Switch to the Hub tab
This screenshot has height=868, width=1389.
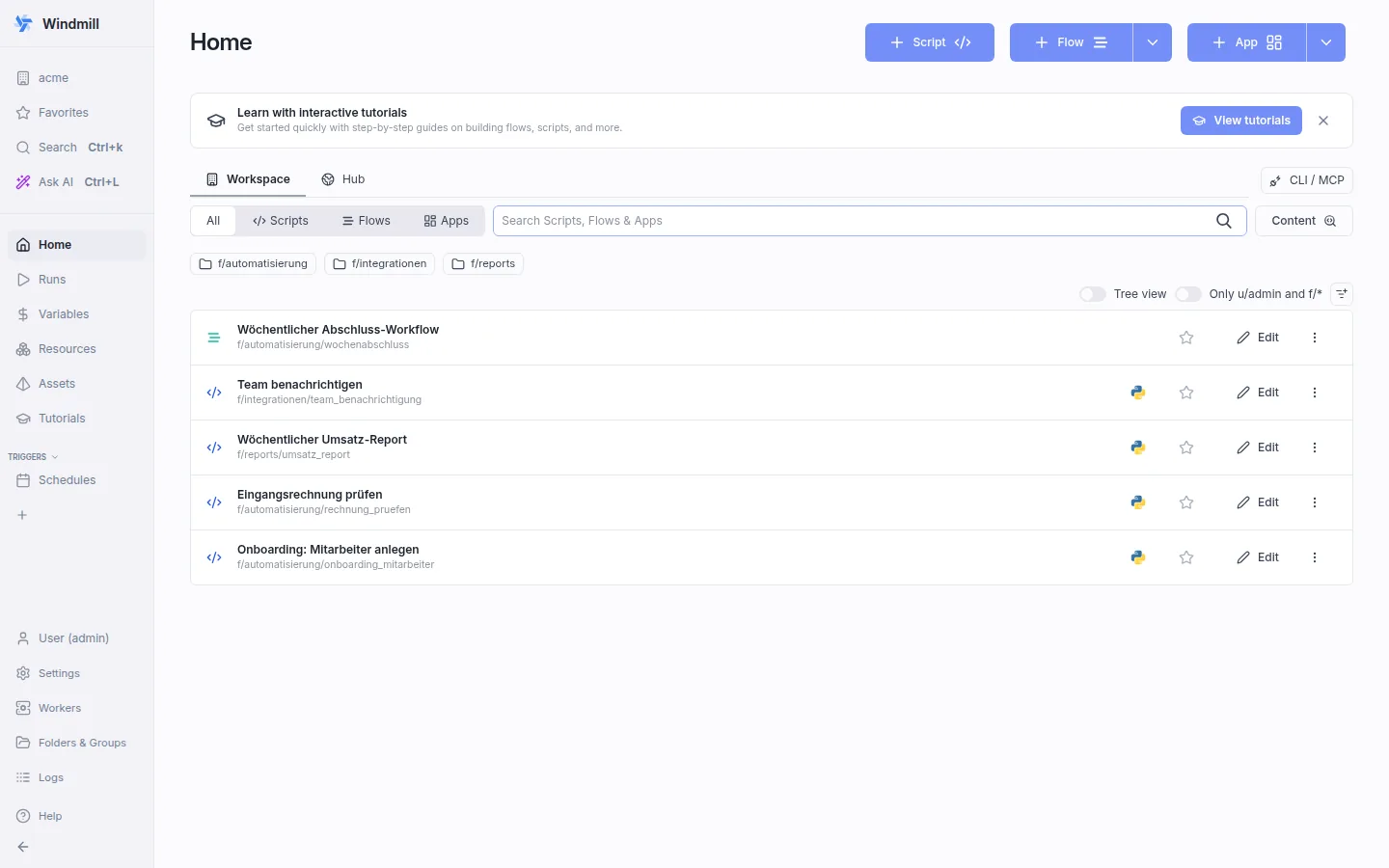tap(343, 179)
